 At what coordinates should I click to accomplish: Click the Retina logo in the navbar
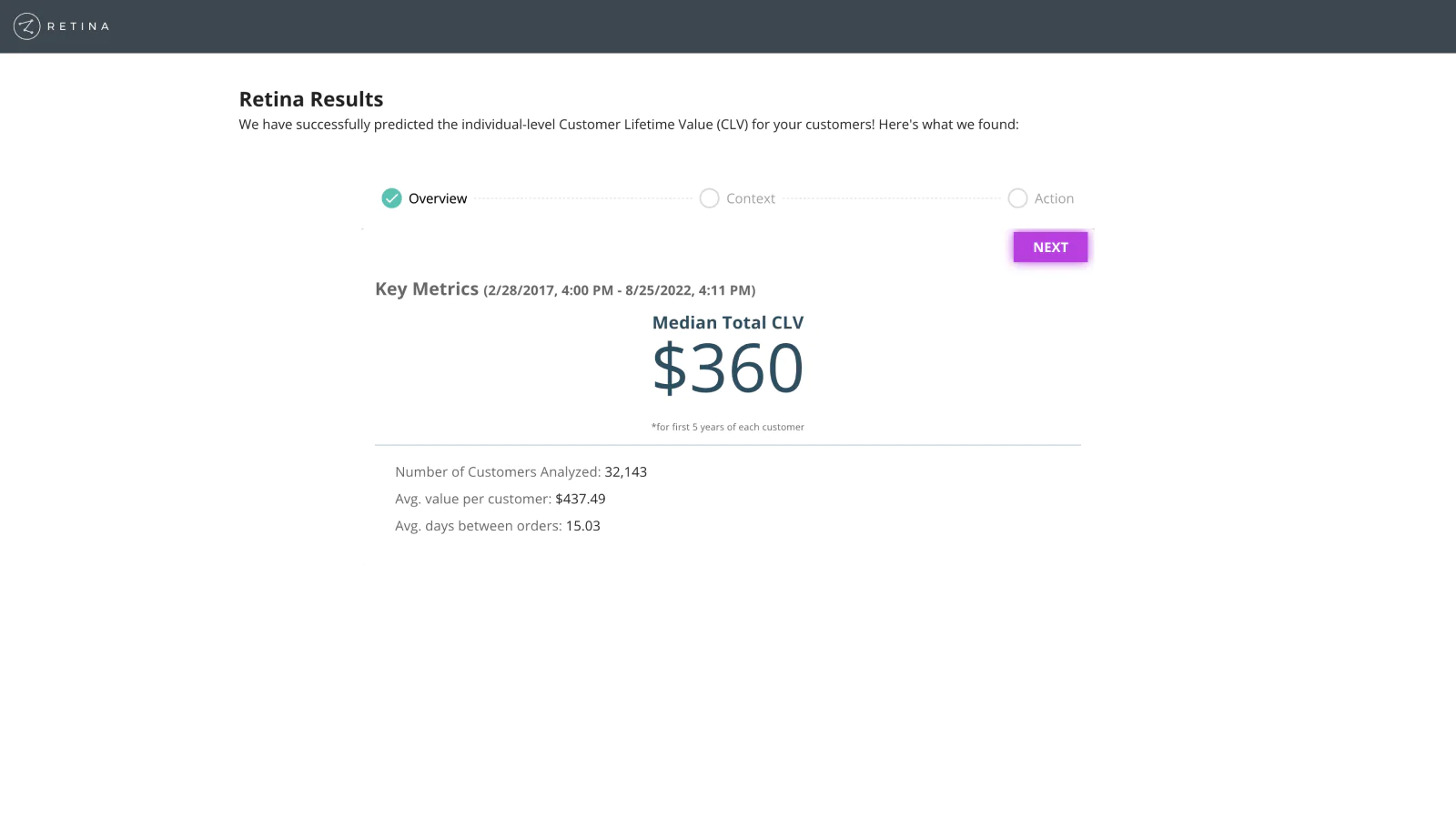pos(60,26)
